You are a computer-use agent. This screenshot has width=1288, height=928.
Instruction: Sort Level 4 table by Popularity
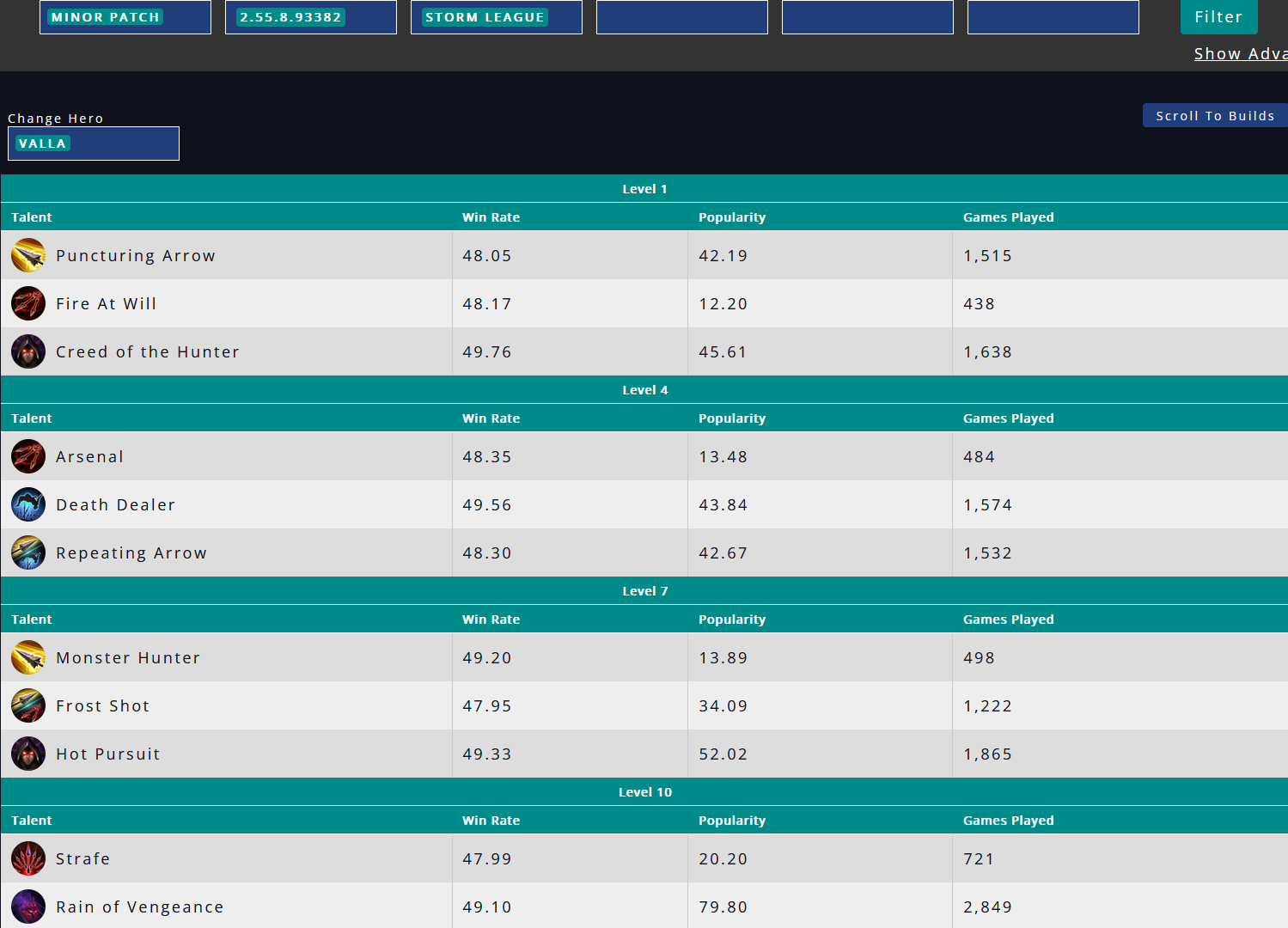[x=732, y=418]
